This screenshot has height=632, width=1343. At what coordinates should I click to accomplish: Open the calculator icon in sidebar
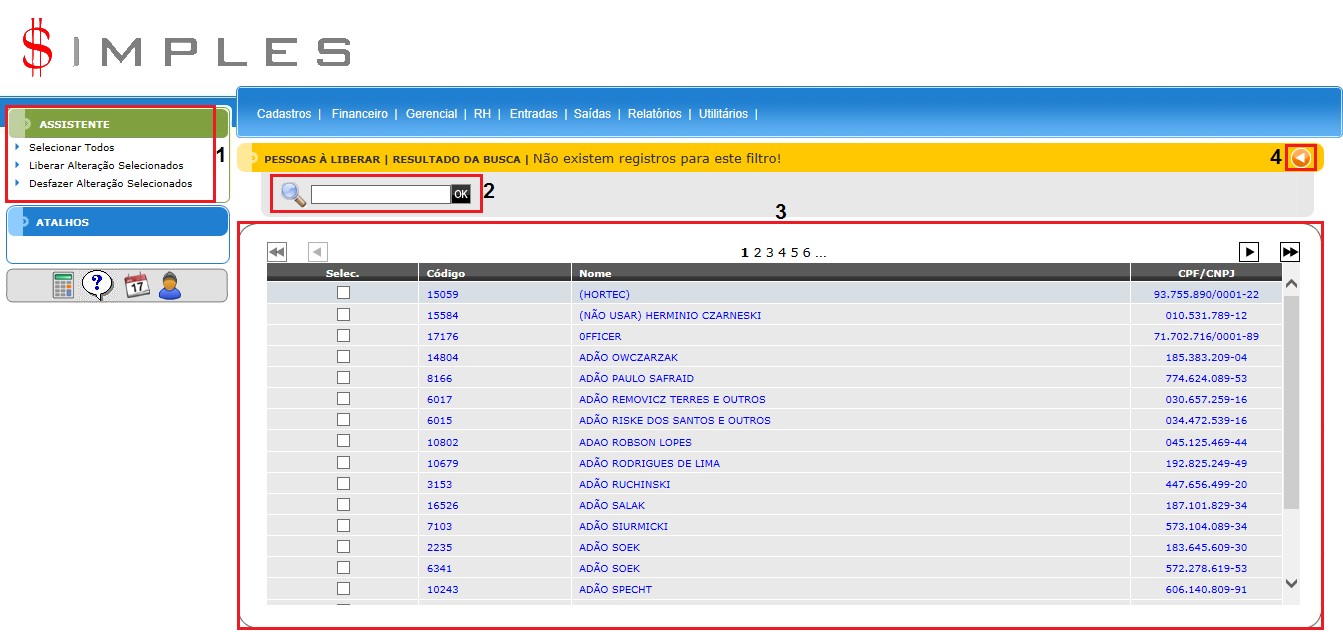pyautogui.click(x=64, y=286)
